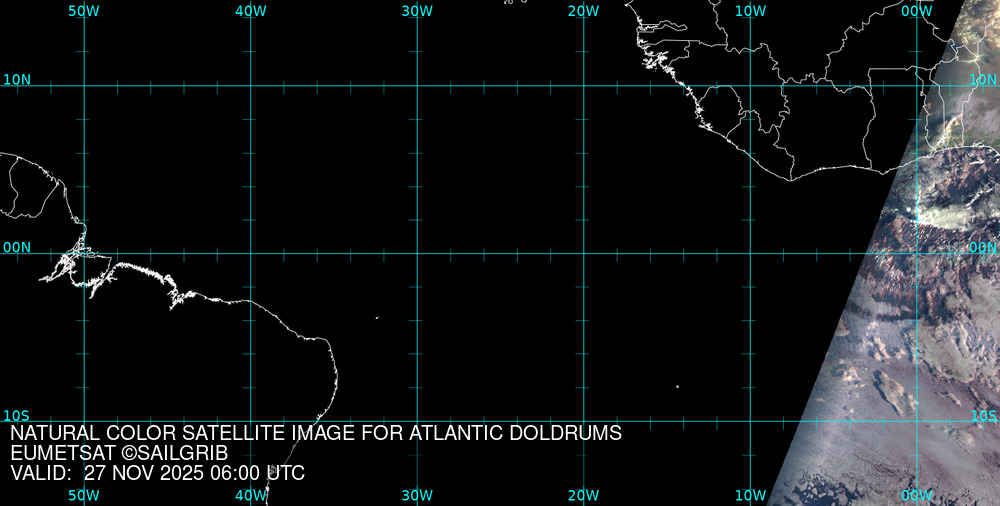Click the equator and 30W grid intersection
This screenshot has height=506, width=1000.
(x=417, y=253)
